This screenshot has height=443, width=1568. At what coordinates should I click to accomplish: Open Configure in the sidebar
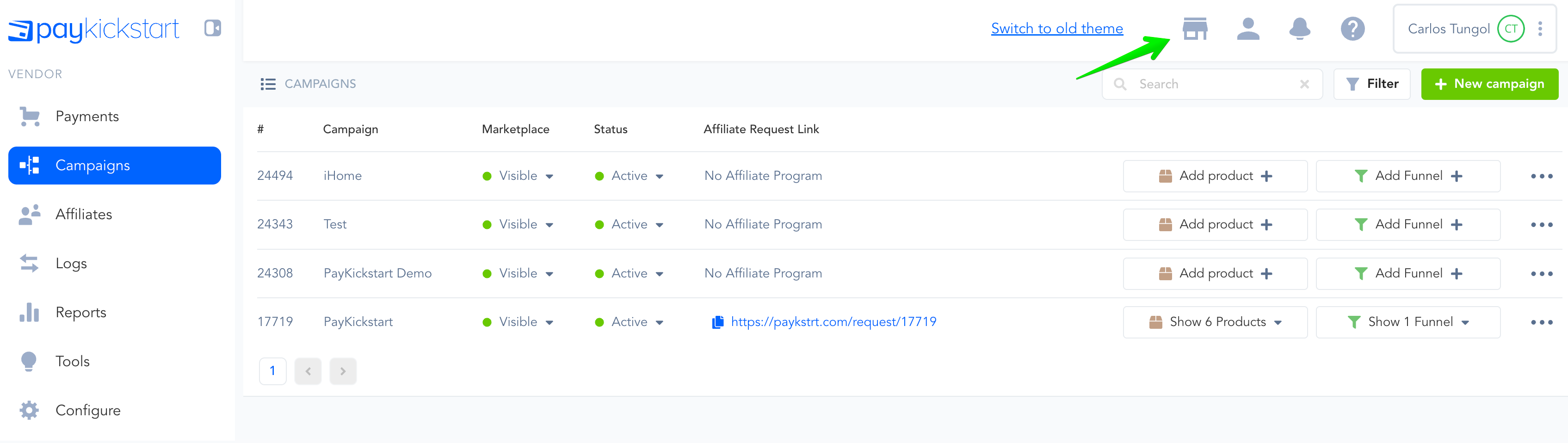pos(114,410)
